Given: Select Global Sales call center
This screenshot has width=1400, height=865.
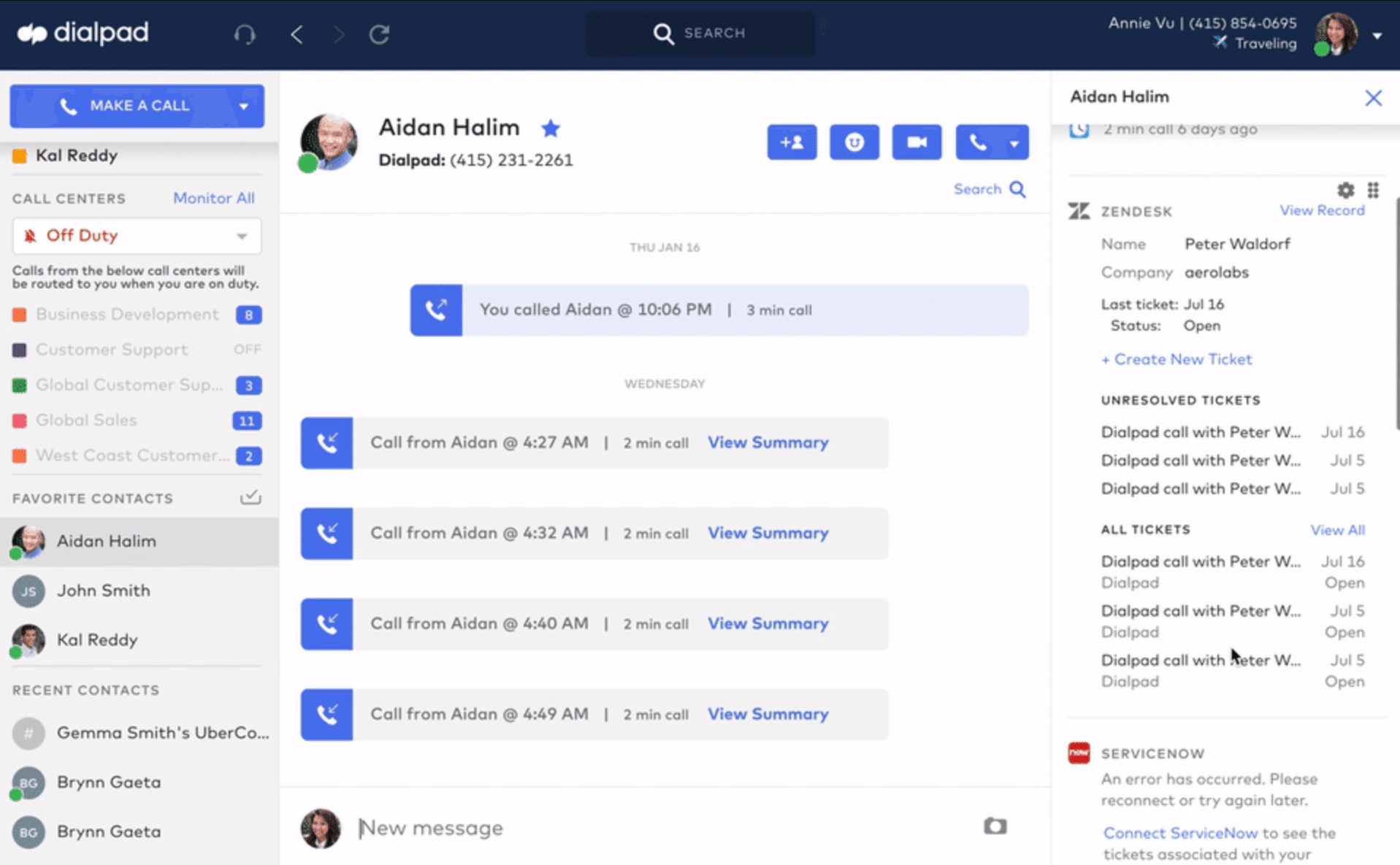Looking at the screenshot, I should [86, 420].
